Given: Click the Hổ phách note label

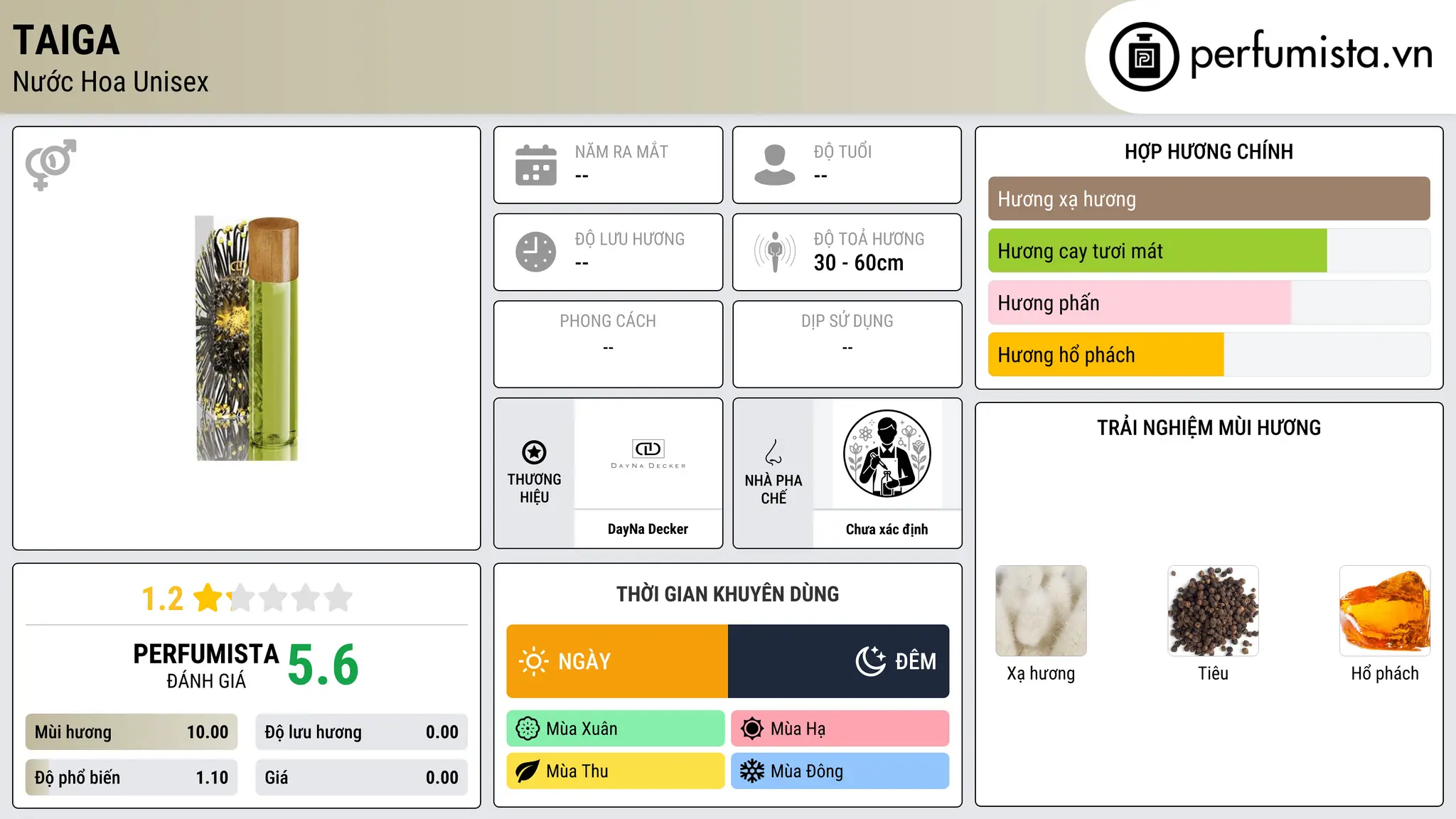Looking at the screenshot, I should tap(1385, 673).
